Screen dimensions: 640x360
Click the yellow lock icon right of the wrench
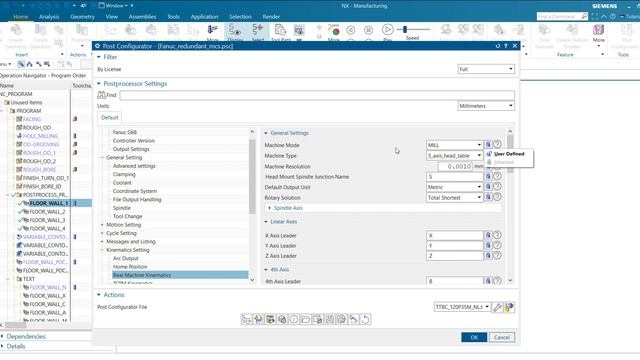point(509,307)
